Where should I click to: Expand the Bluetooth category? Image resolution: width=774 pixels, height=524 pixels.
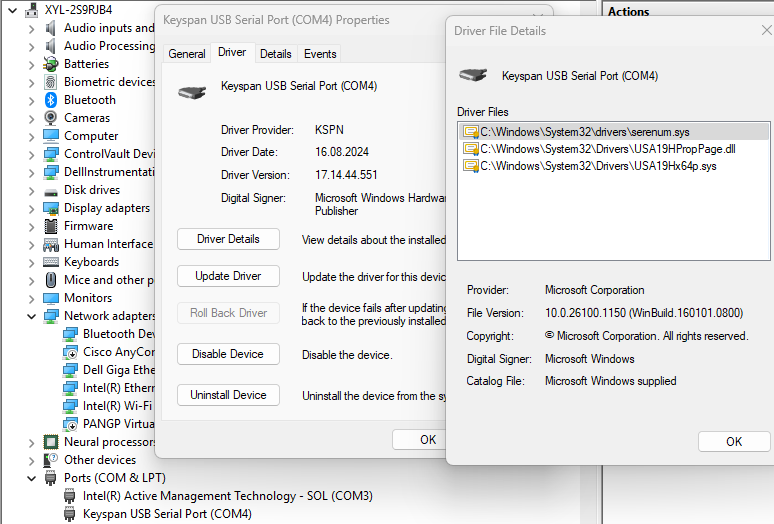[x=32, y=101]
